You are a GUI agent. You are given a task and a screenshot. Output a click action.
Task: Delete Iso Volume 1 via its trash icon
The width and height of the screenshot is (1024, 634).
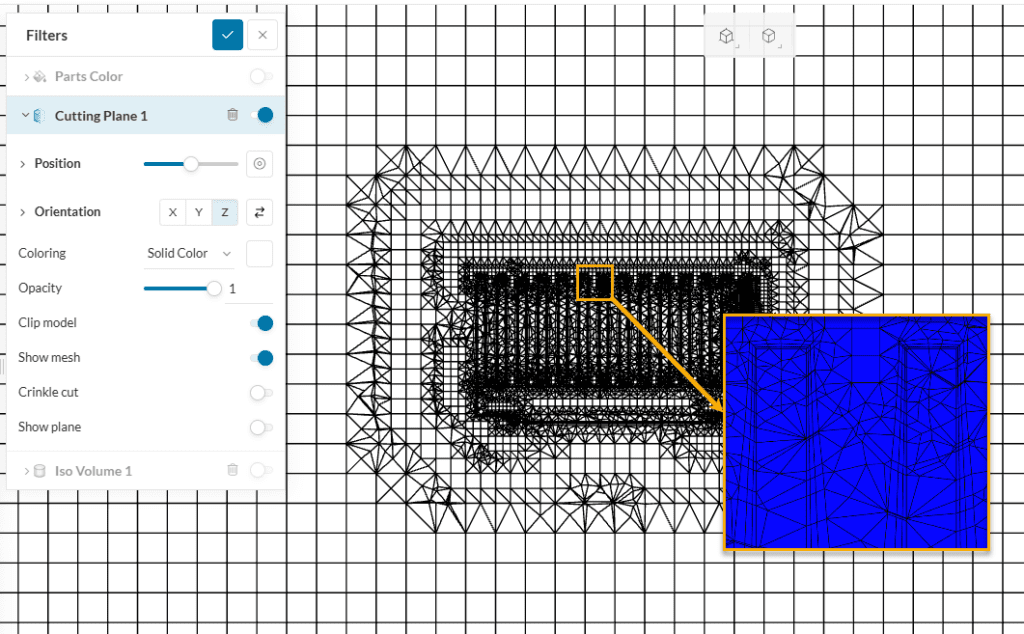pyautogui.click(x=232, y=470)
